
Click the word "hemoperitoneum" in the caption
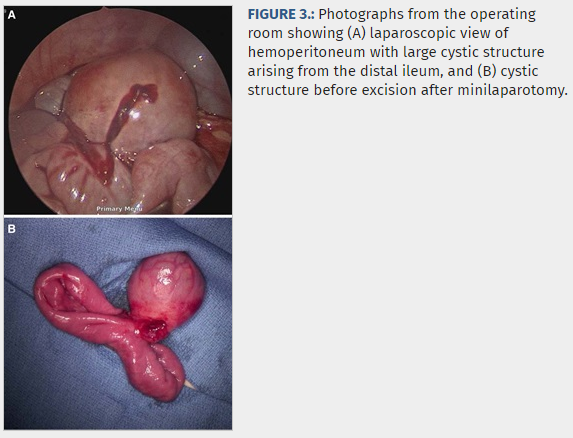(x=306, y=52)
